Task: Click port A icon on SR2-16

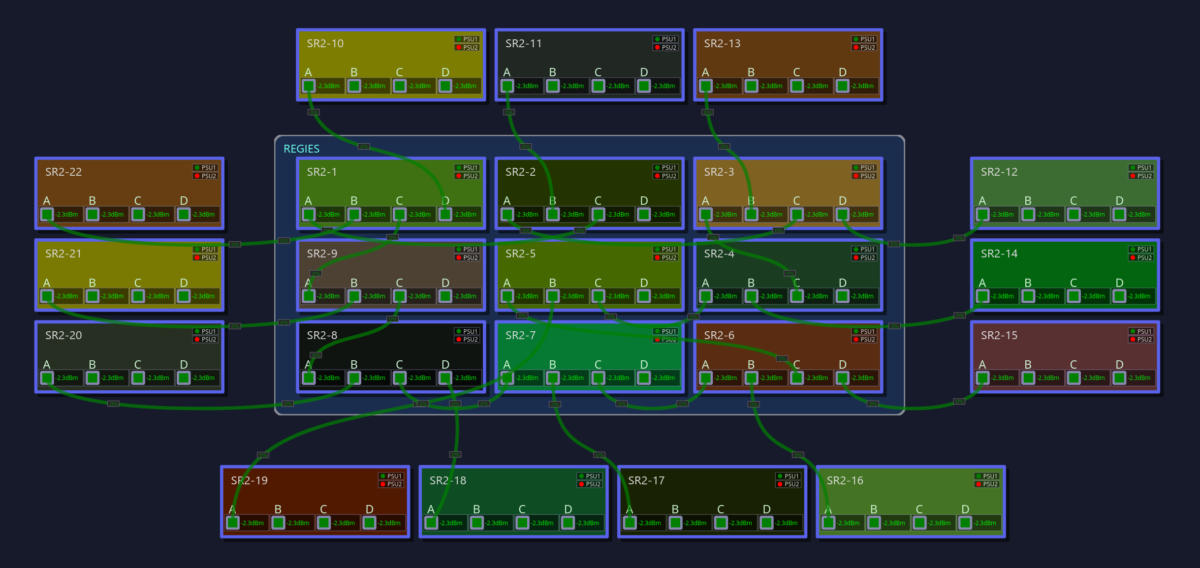Action: (829, 522)
